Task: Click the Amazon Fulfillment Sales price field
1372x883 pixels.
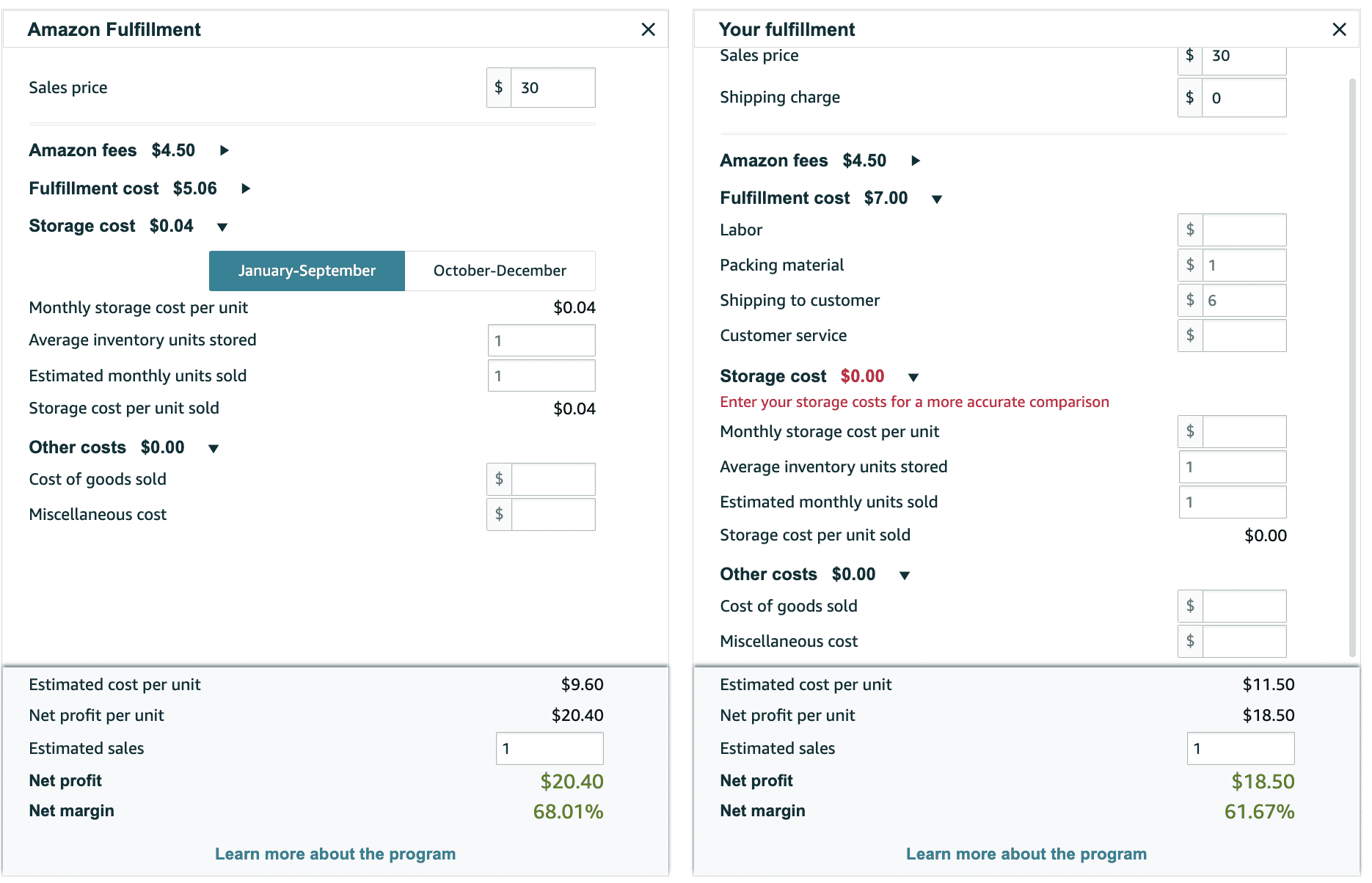Action: coord(552,88)
